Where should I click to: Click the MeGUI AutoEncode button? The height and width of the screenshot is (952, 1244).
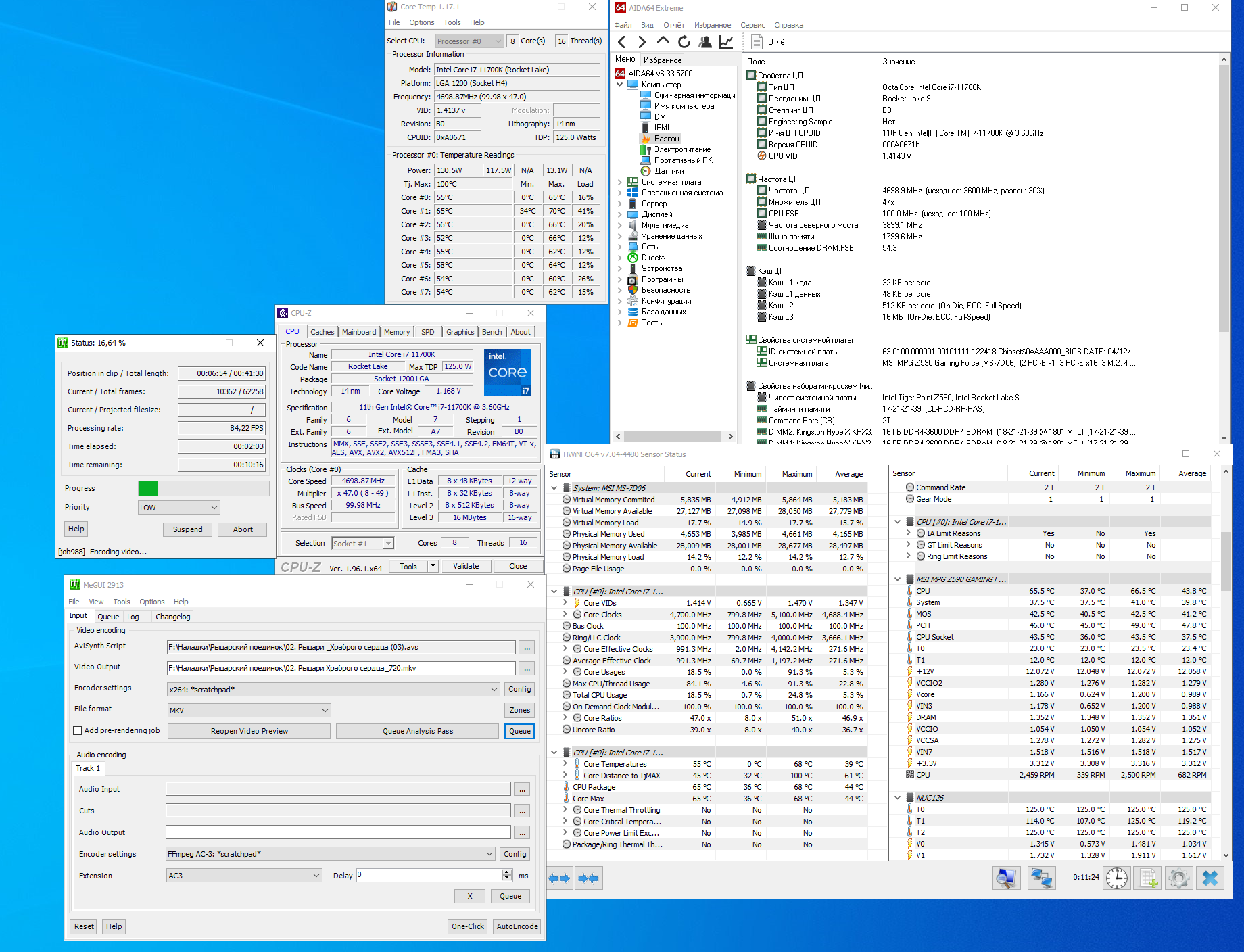point(517,926)
